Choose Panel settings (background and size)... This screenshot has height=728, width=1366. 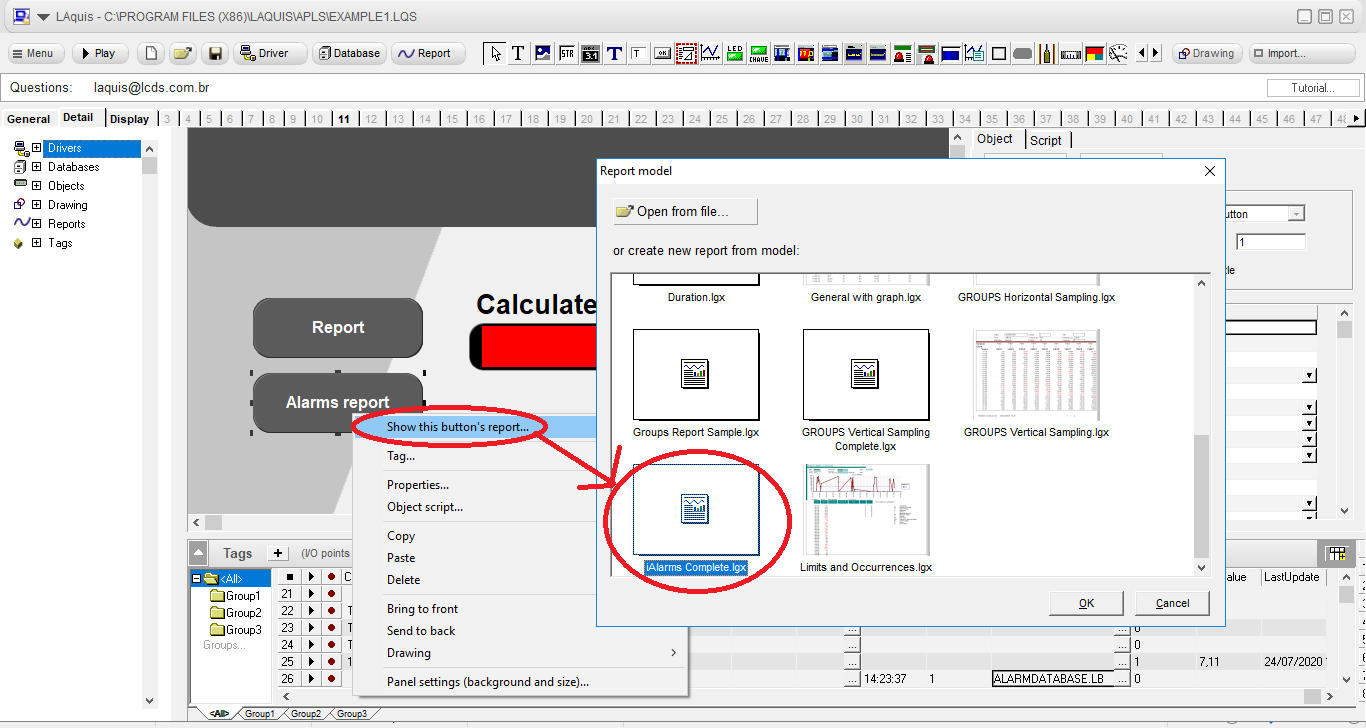488,682
